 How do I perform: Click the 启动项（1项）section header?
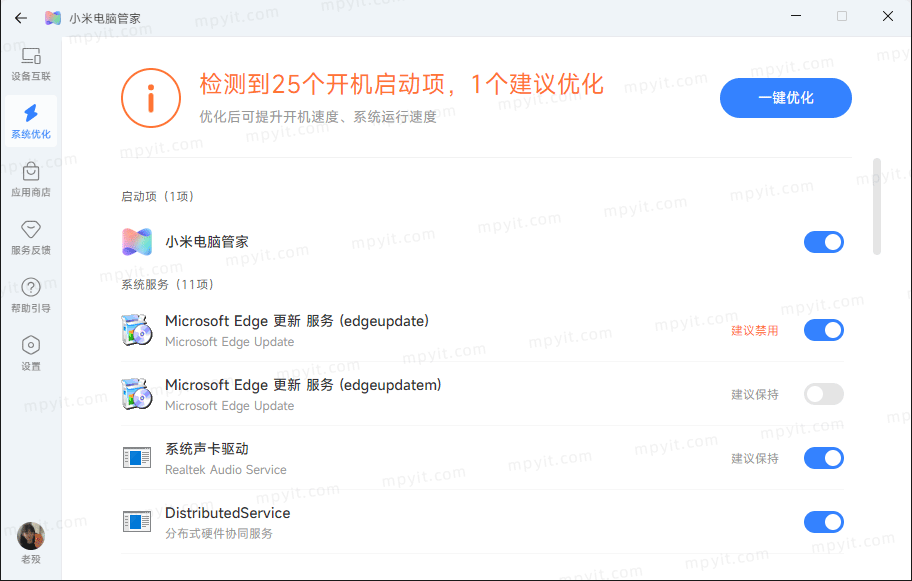[158, 197]
